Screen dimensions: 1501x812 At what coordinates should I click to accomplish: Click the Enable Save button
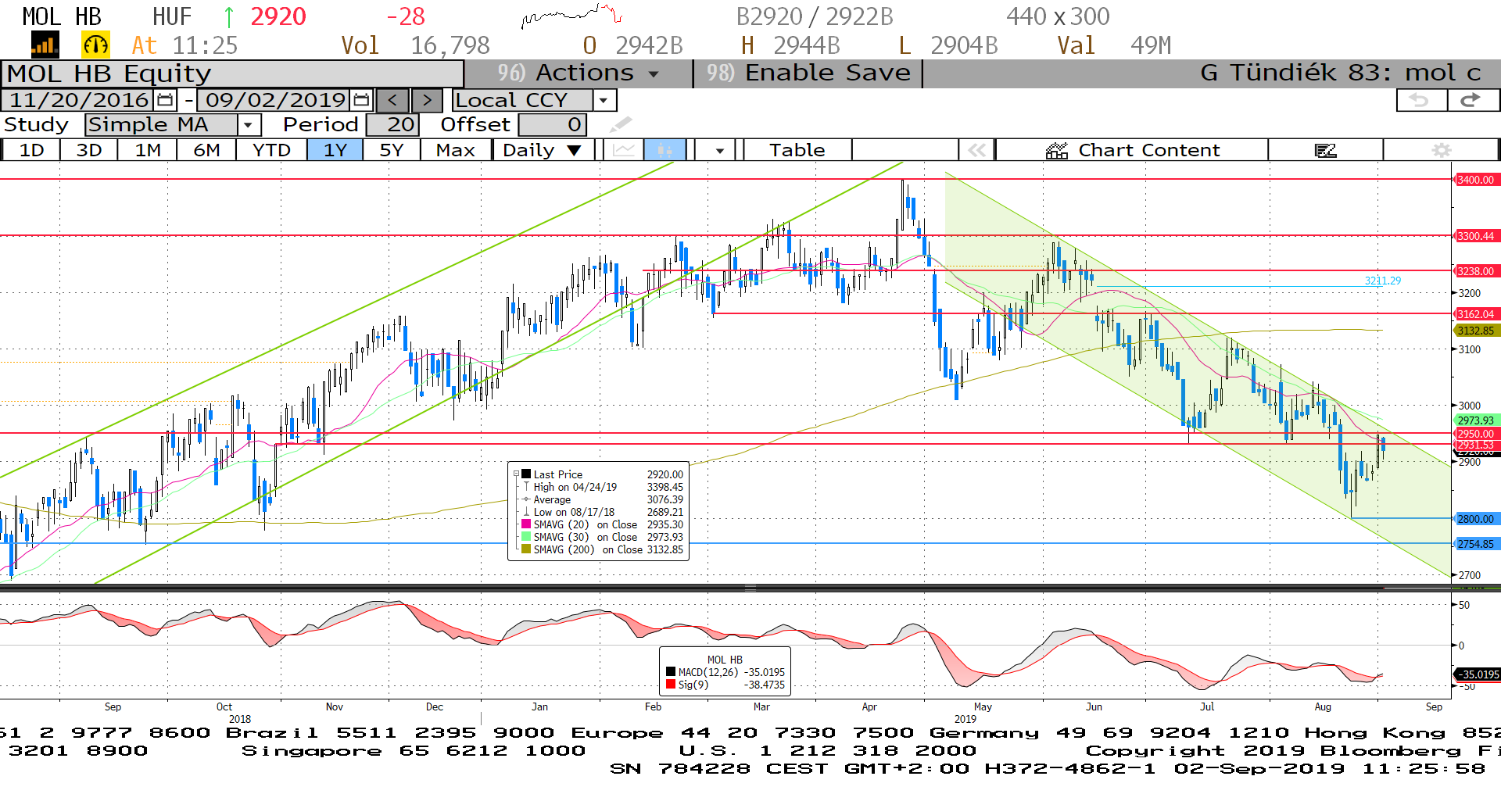point(808,73)
